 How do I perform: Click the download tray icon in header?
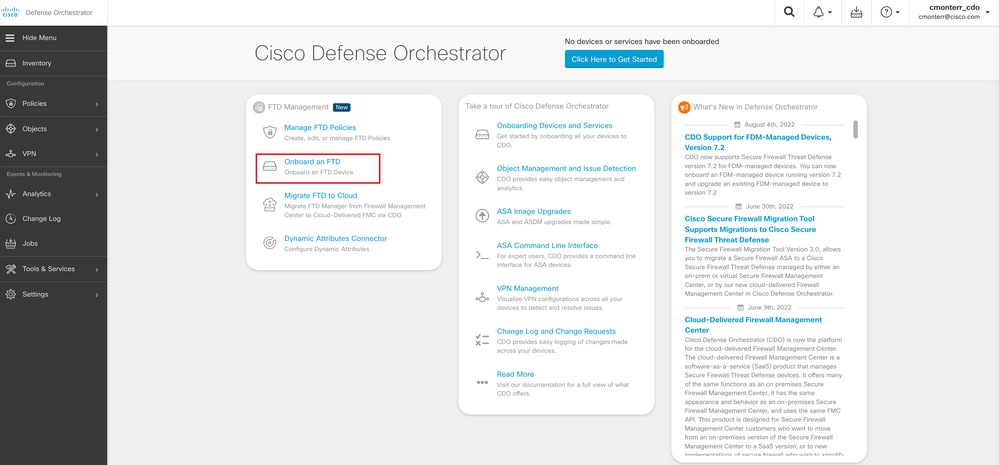point(856,13)
